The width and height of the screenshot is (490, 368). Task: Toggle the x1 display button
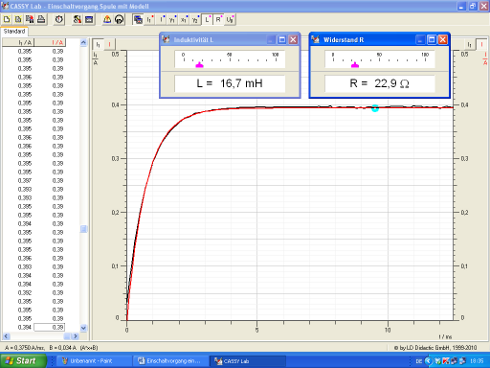pyautogui.click(x=184, y=20)
